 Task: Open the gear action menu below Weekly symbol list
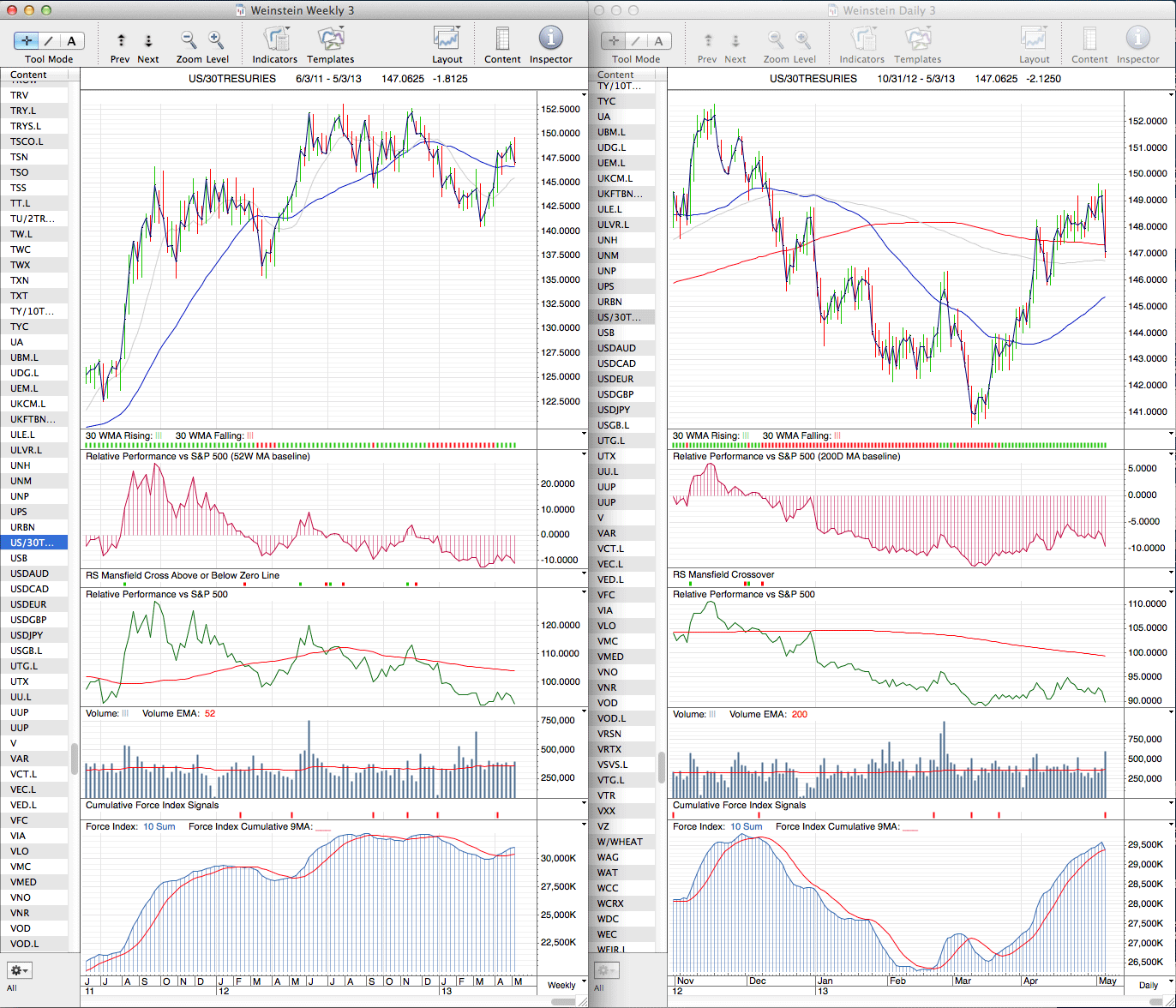(19, 970)
